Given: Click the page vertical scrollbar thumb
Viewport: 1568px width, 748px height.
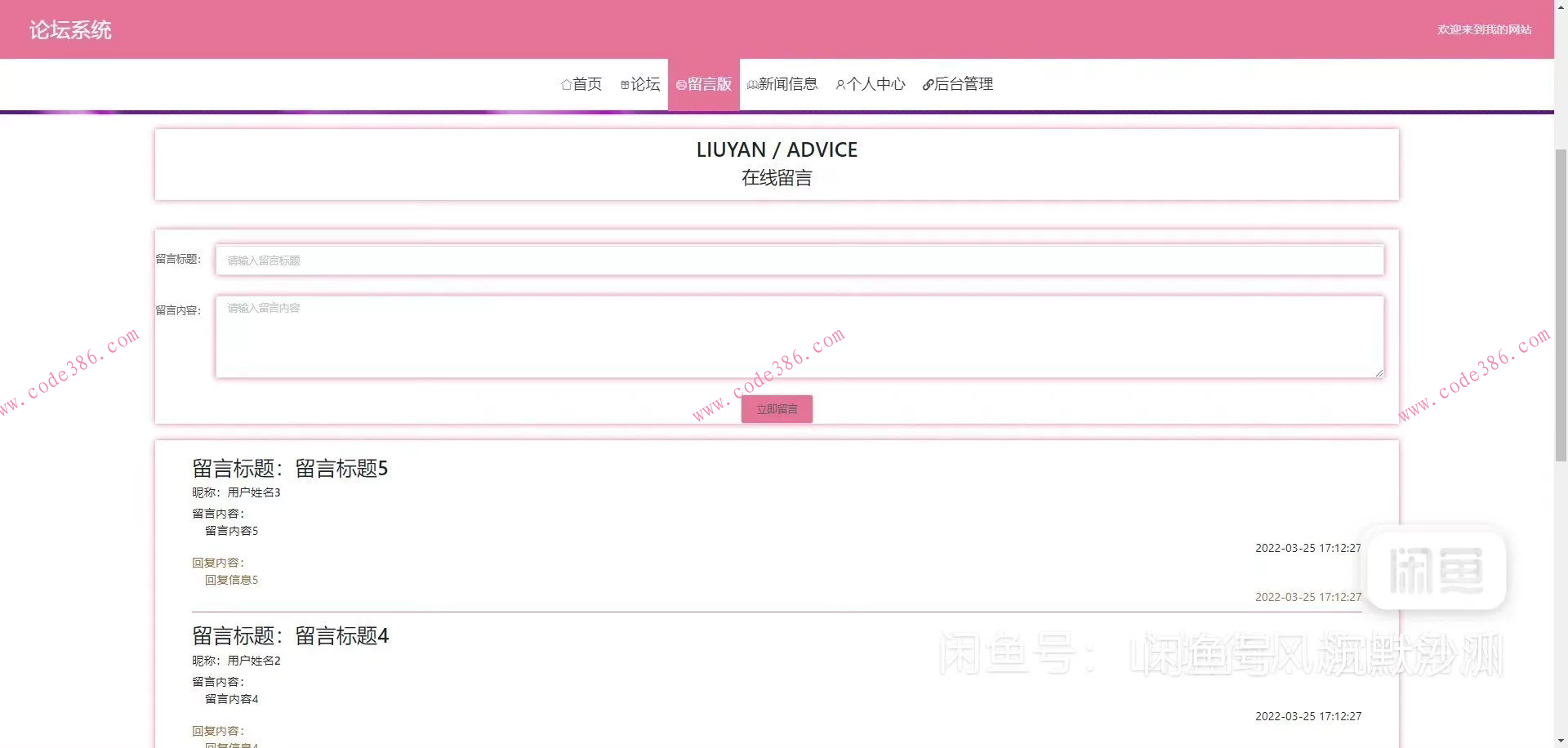Looking at the screenshot, I should [1561, 305].
